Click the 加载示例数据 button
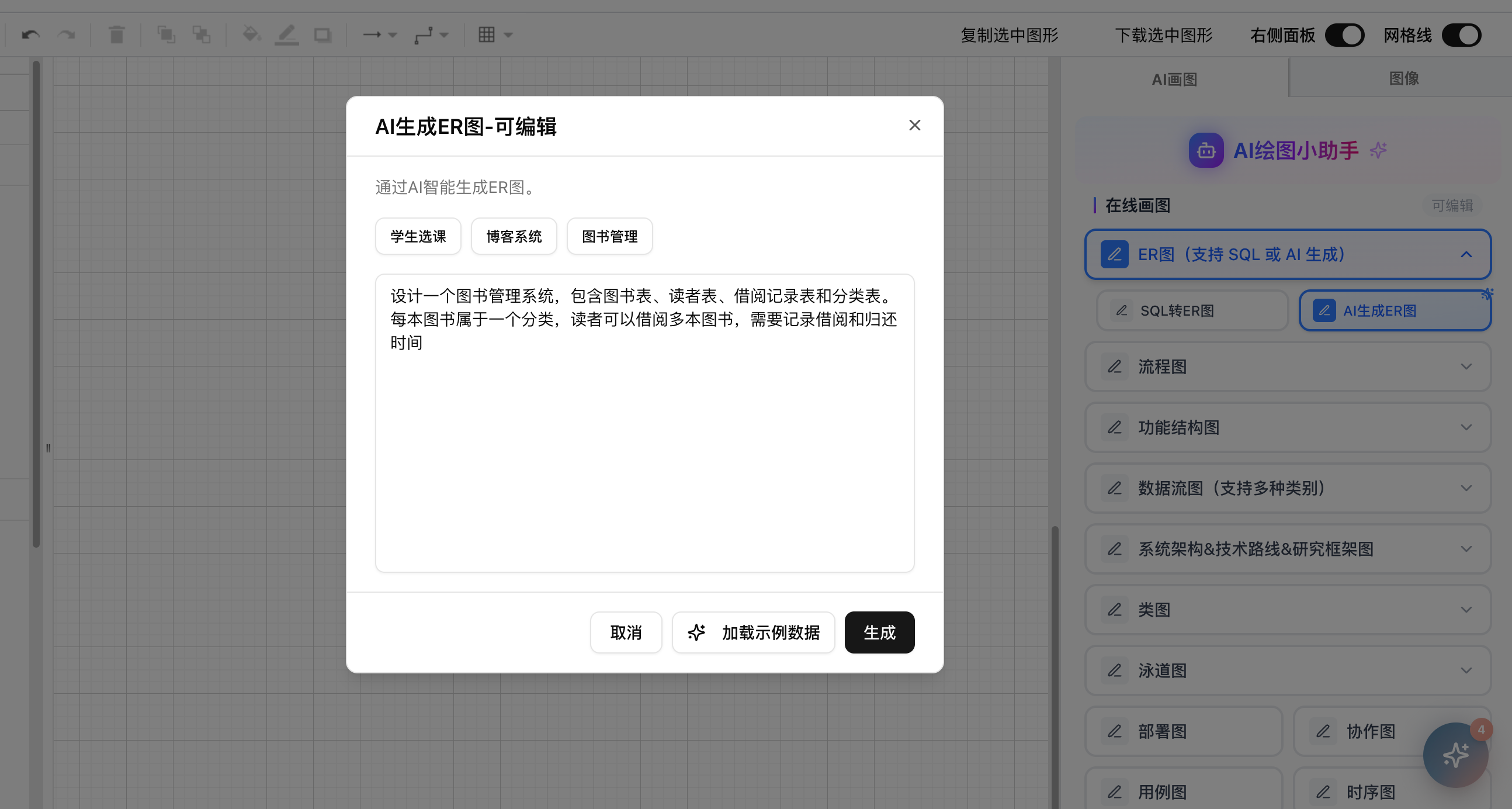 [x=753, y=632]
